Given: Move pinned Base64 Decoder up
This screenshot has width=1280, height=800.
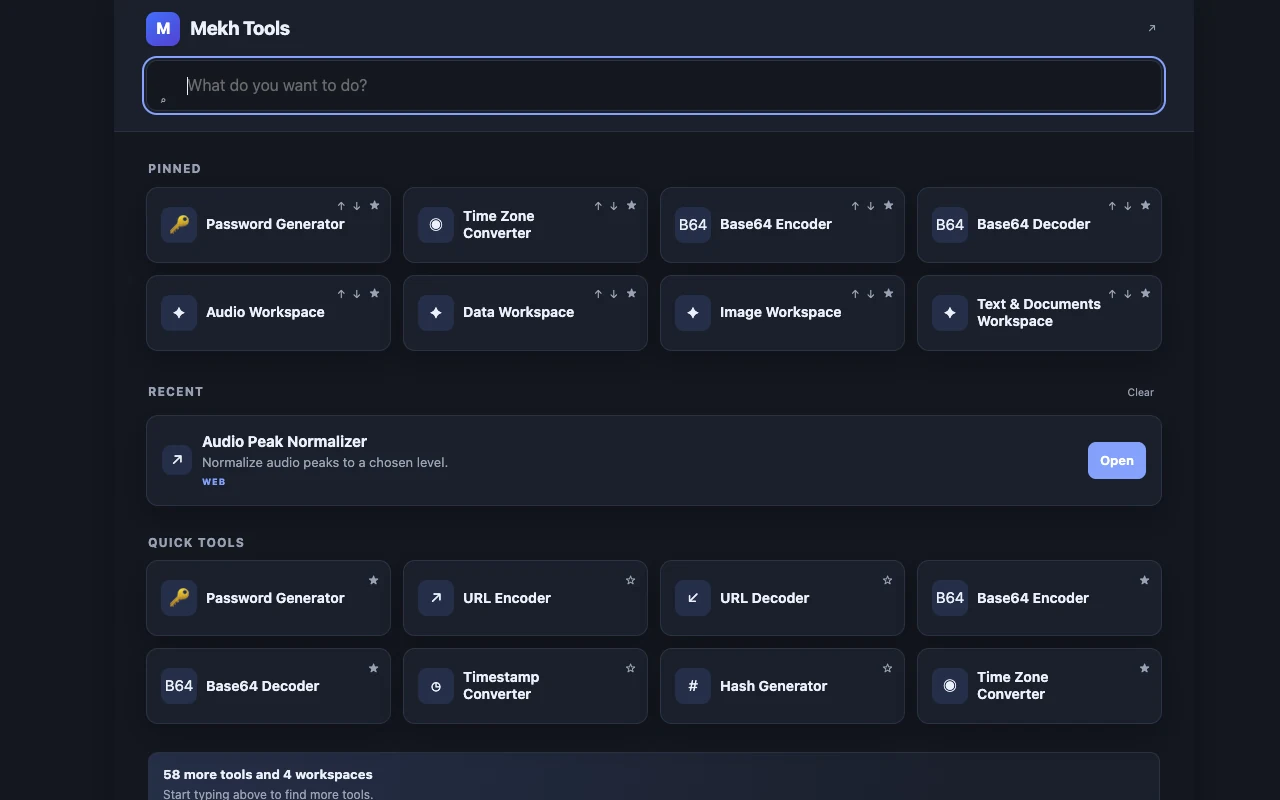Looking at the screenshot, I should point(1112,206).
